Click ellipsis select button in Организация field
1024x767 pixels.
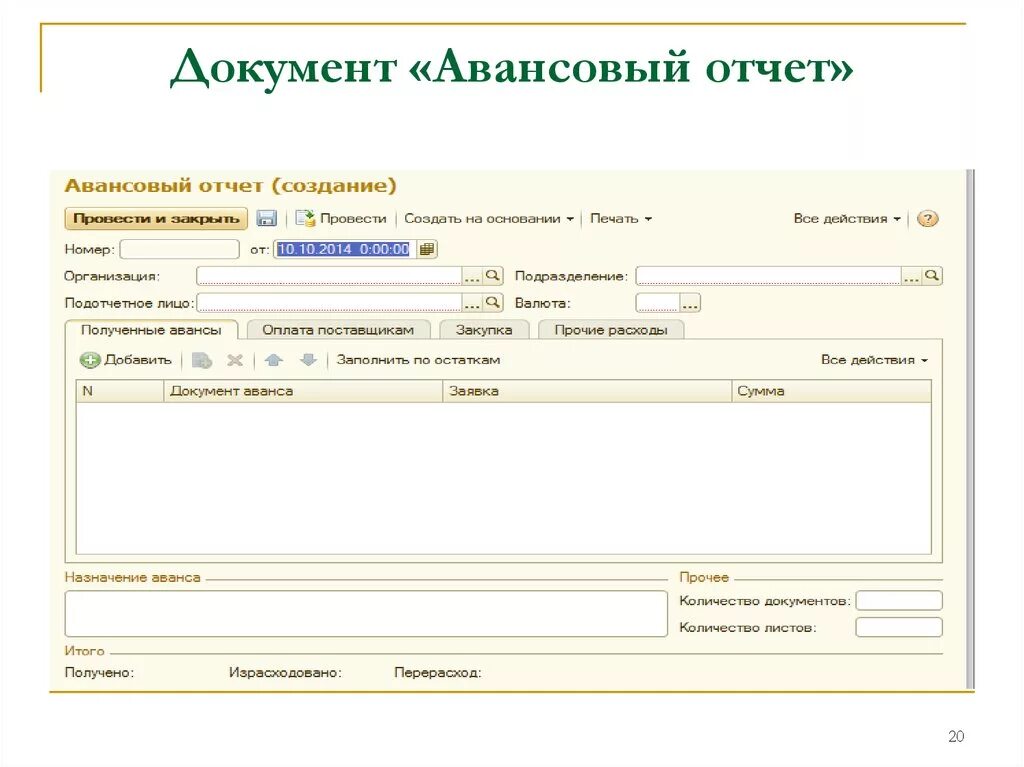(472, 276)
